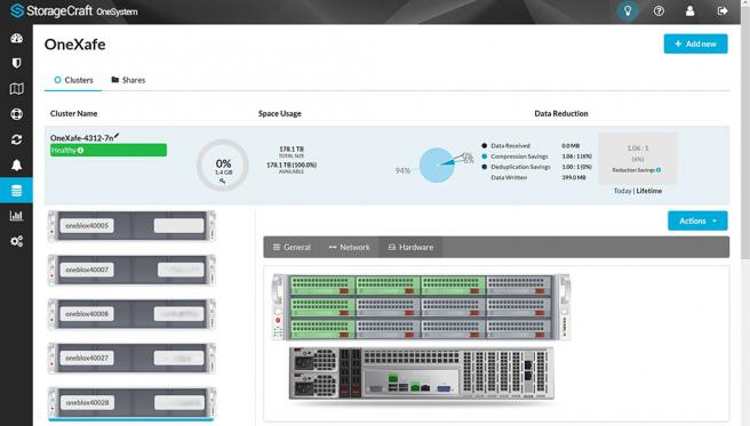Click the Deduplication Savings legend entry
750x426 pixels.
point(516,167)
